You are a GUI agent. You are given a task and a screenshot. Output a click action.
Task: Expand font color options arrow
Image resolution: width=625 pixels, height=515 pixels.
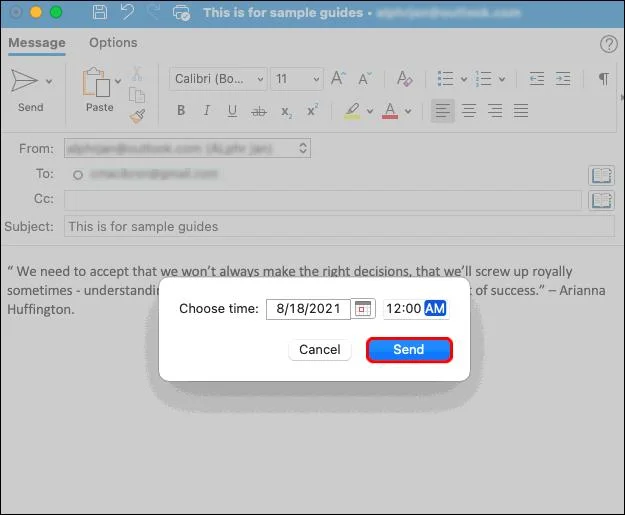click(x=408, y=111)
